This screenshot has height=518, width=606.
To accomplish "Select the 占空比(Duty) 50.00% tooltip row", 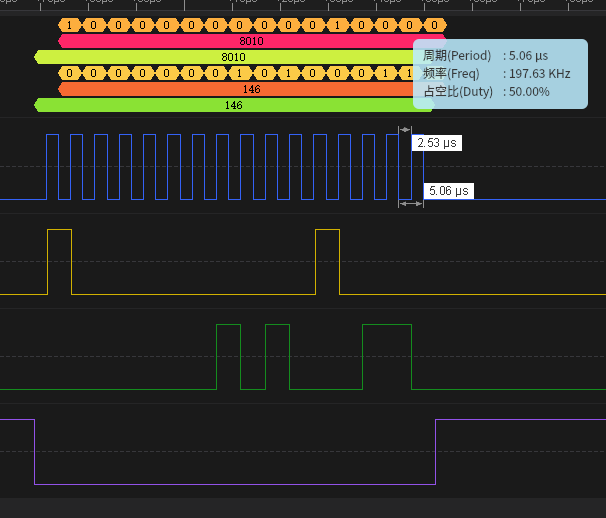I will point(486,92).
